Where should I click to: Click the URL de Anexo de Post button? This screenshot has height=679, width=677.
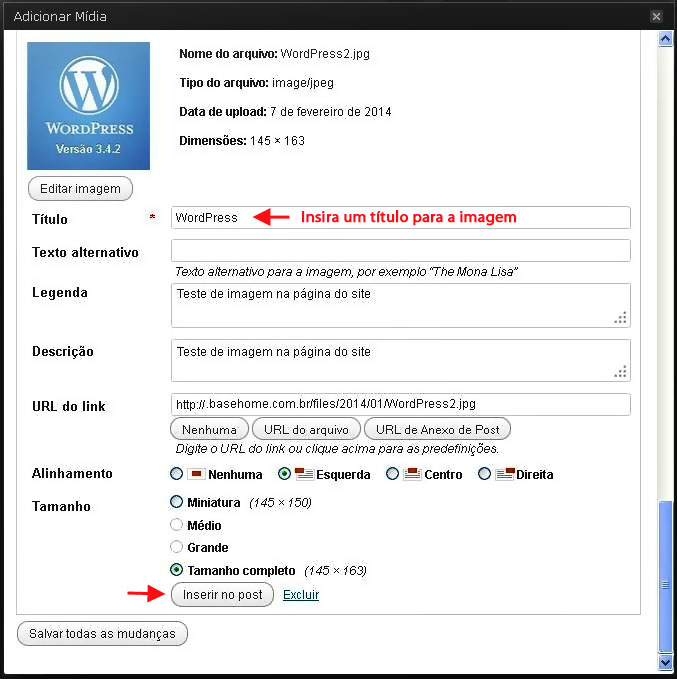click(x=437, y=429)
